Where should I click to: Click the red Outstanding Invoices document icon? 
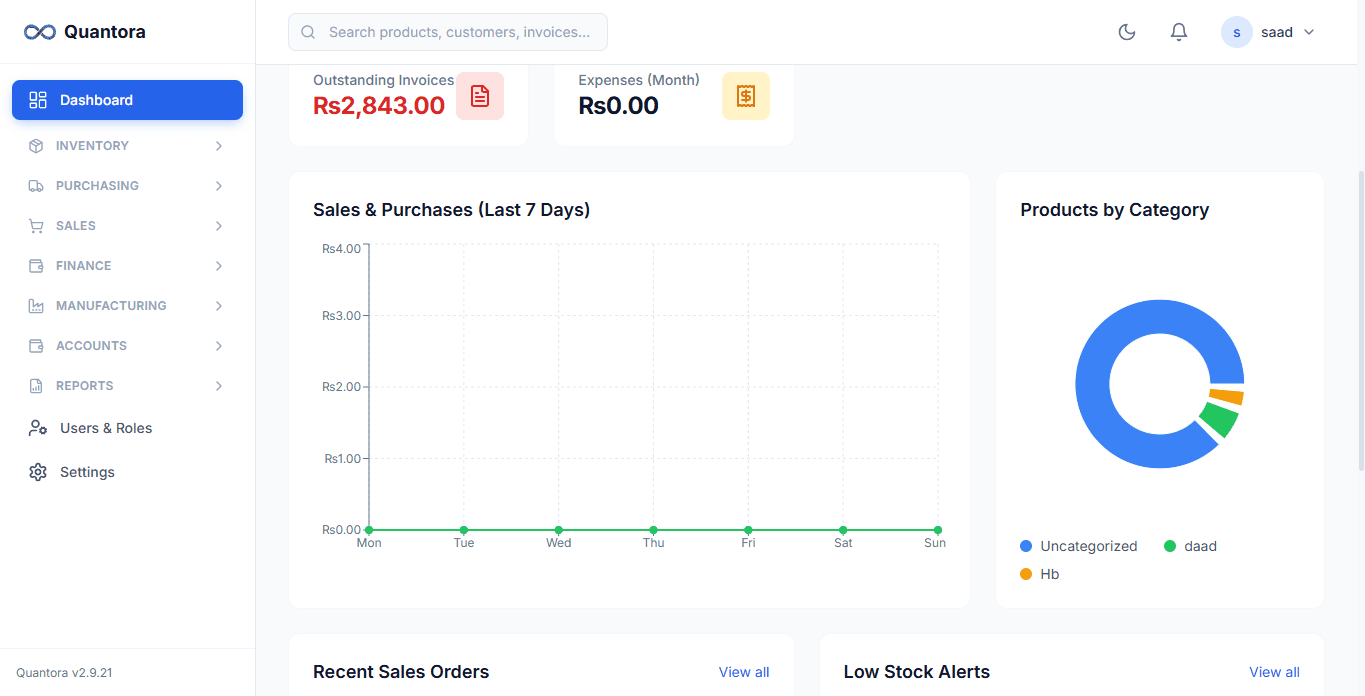point(480,96)
